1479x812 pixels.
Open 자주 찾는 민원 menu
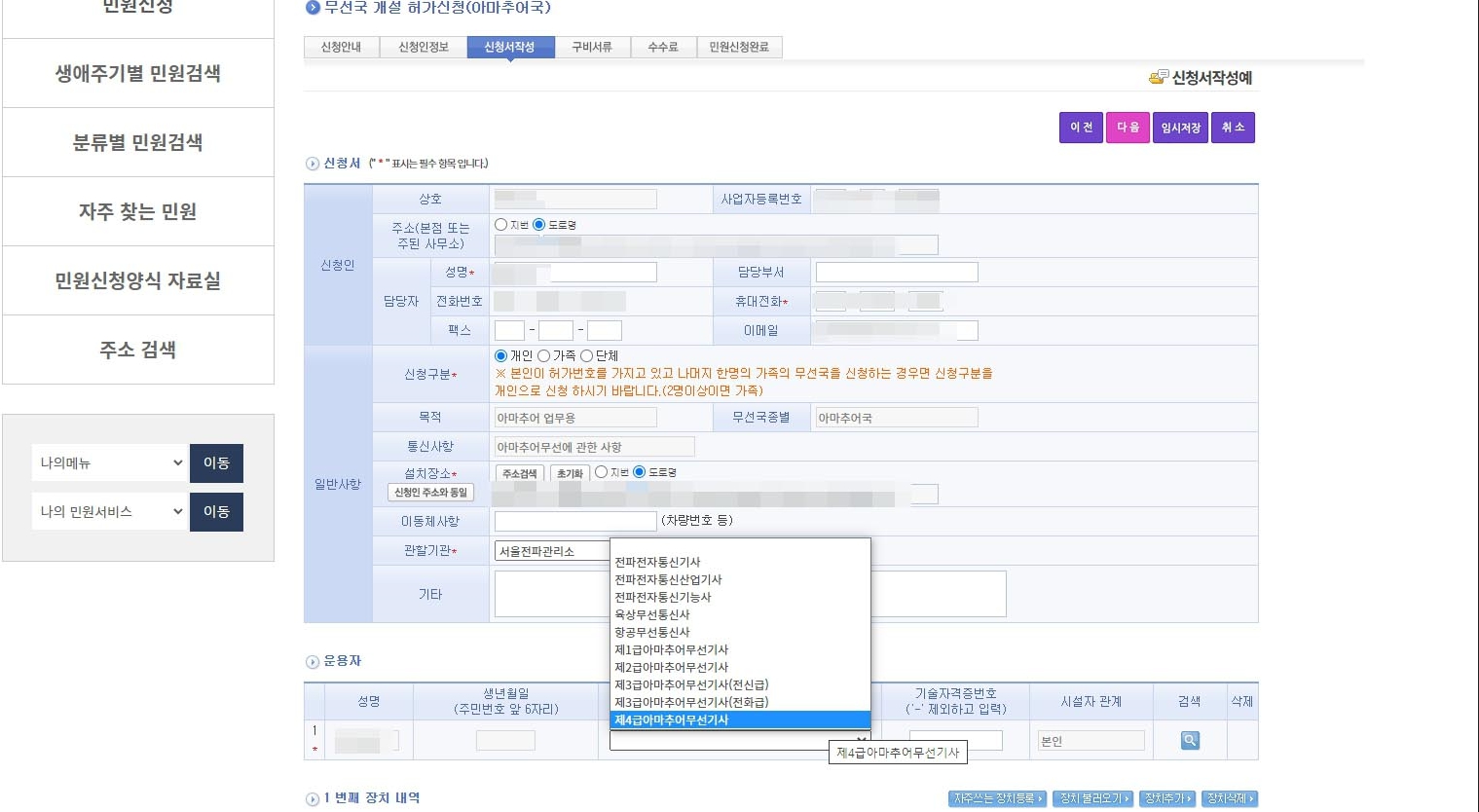click(138, 211)
